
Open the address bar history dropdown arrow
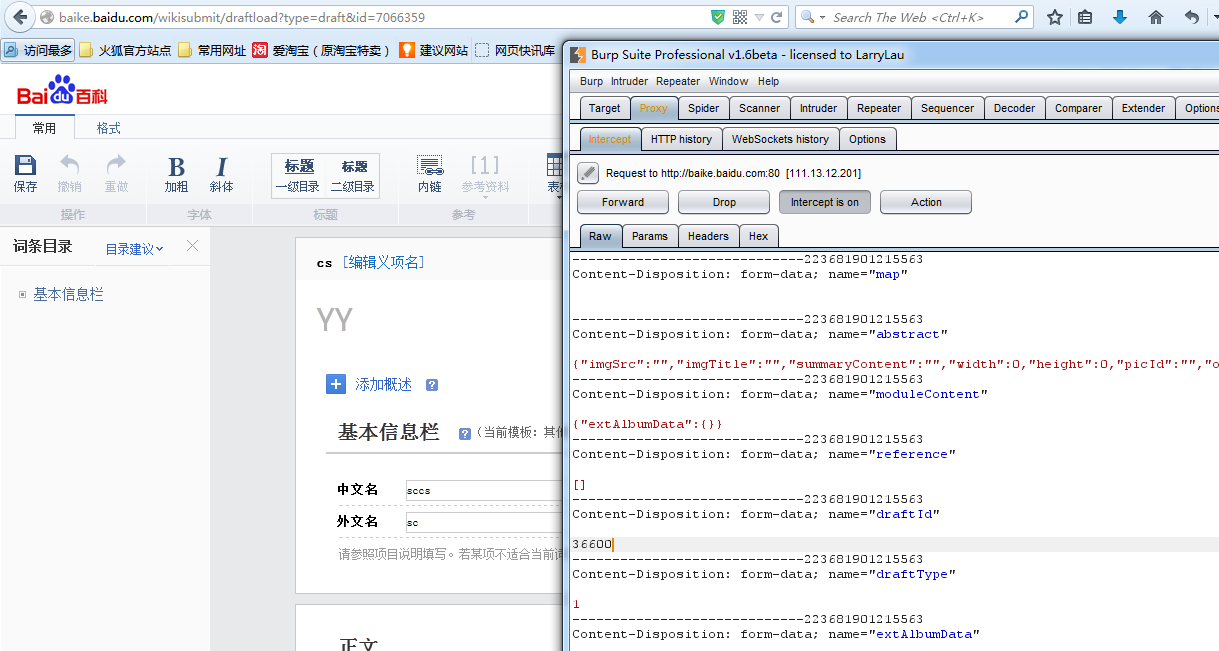point(759,17)
